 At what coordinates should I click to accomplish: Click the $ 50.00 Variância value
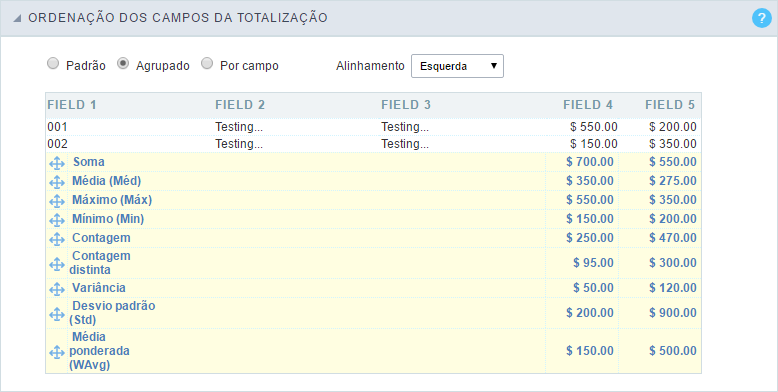point(593,288)
